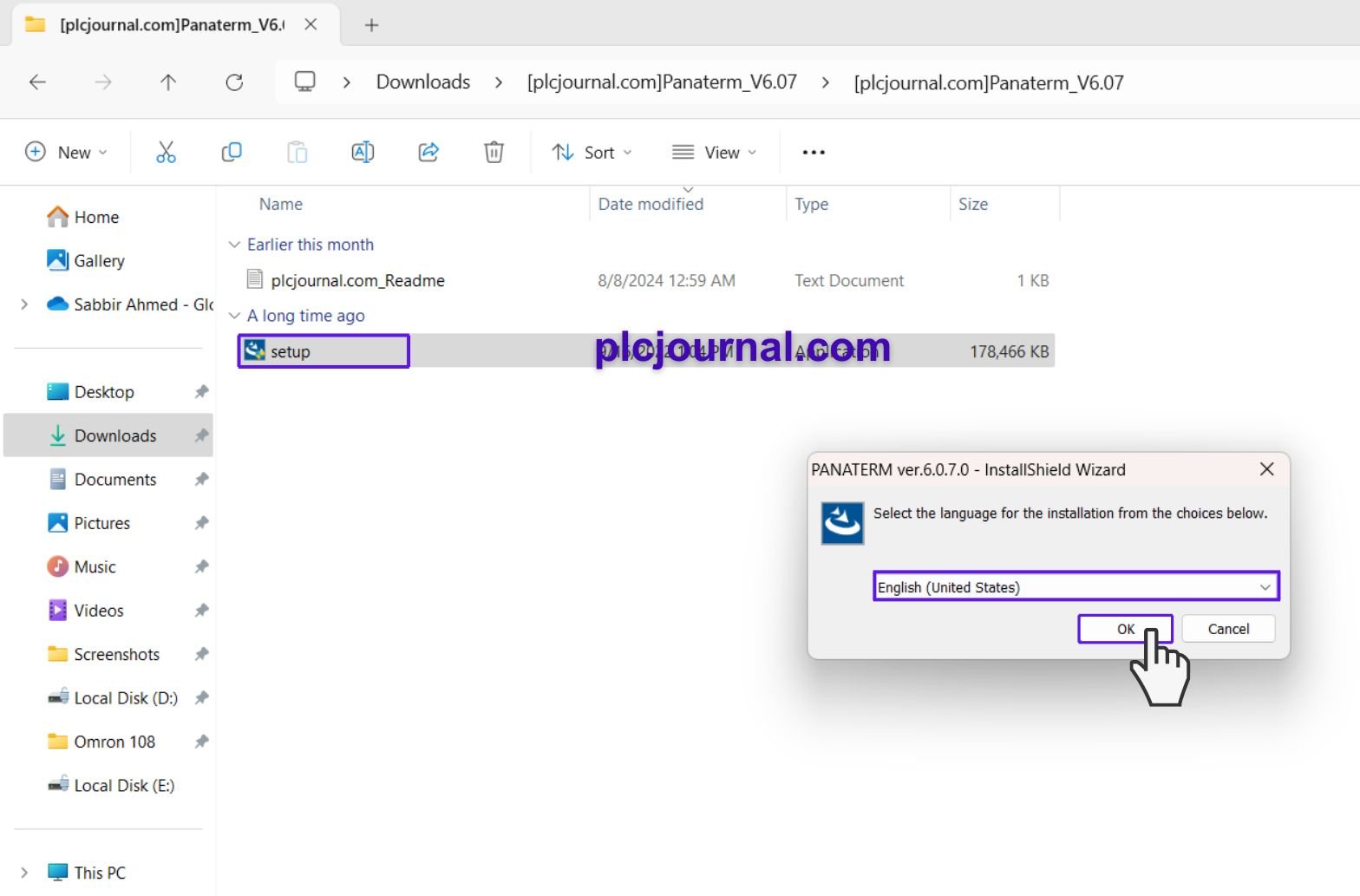Image resolution: width=1360 pixels, height=896 pixels.
Task: Click the PANATERM installer logo icon
Action: tap(842, 523)
